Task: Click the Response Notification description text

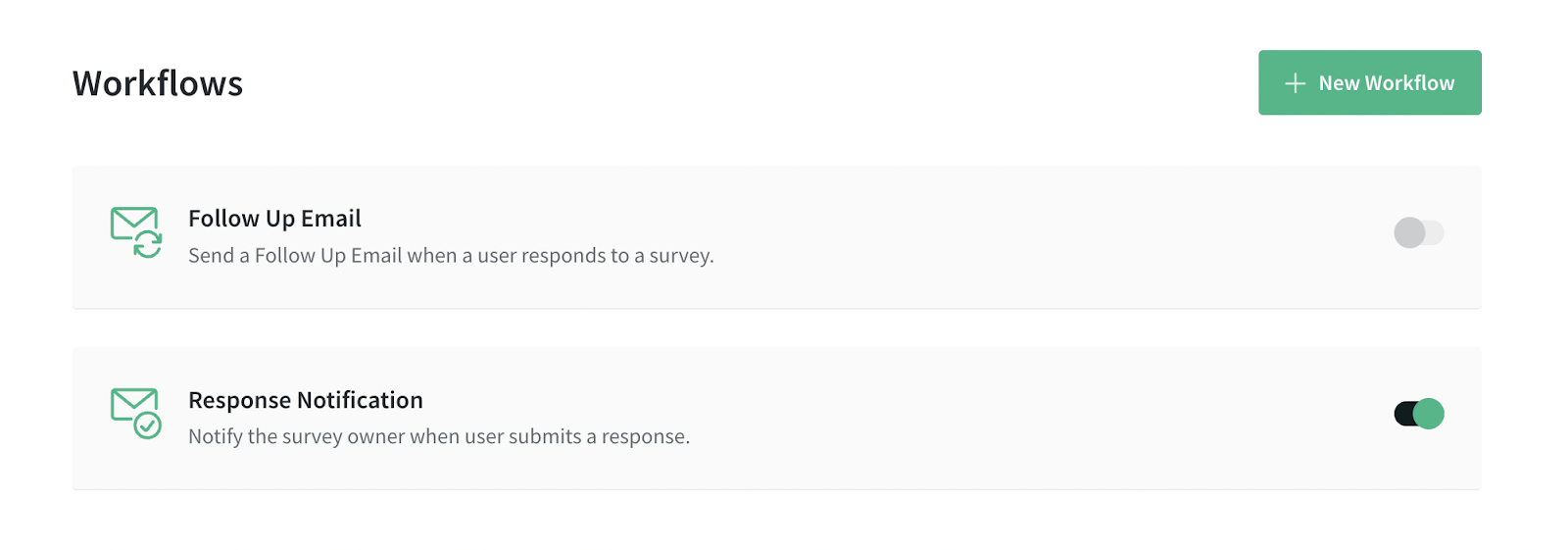Action: point(439,436)
